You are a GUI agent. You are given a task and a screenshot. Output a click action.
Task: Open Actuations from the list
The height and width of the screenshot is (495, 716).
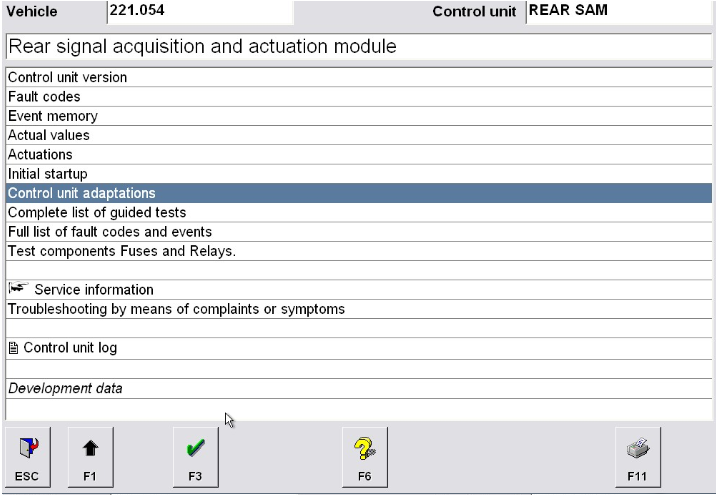coord(40,155)
